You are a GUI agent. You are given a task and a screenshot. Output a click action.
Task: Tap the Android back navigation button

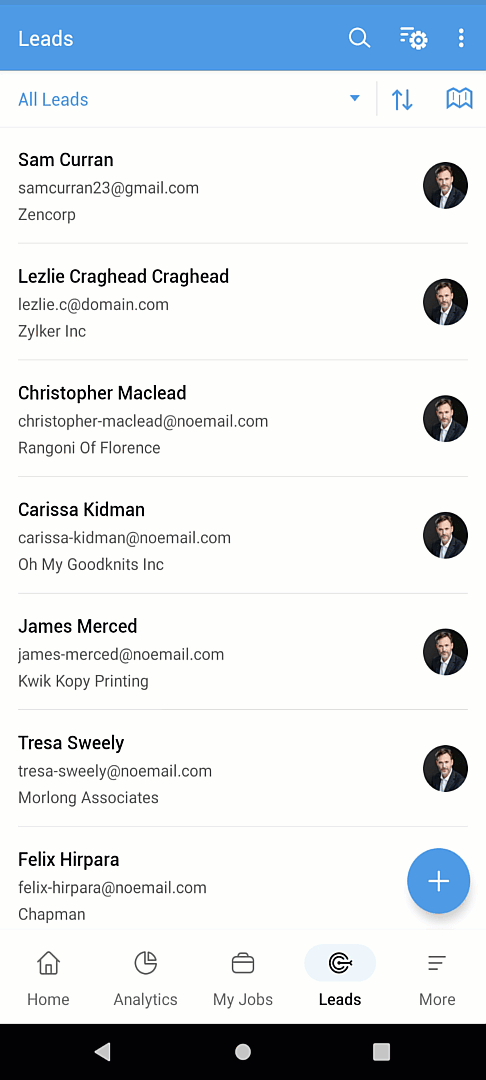click(x=102, y=1051)
